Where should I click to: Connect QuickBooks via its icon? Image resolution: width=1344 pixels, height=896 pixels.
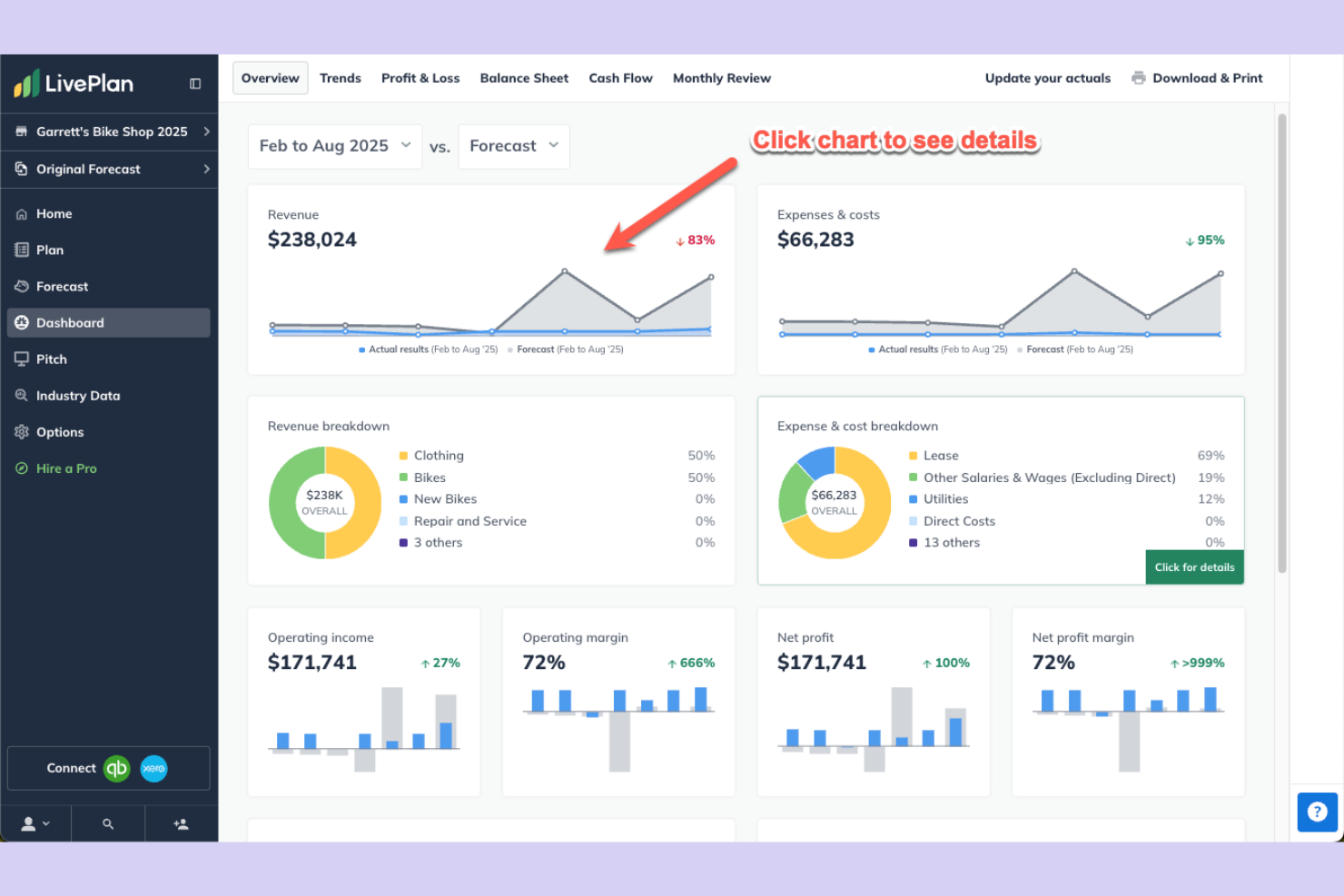click(116, 768)
